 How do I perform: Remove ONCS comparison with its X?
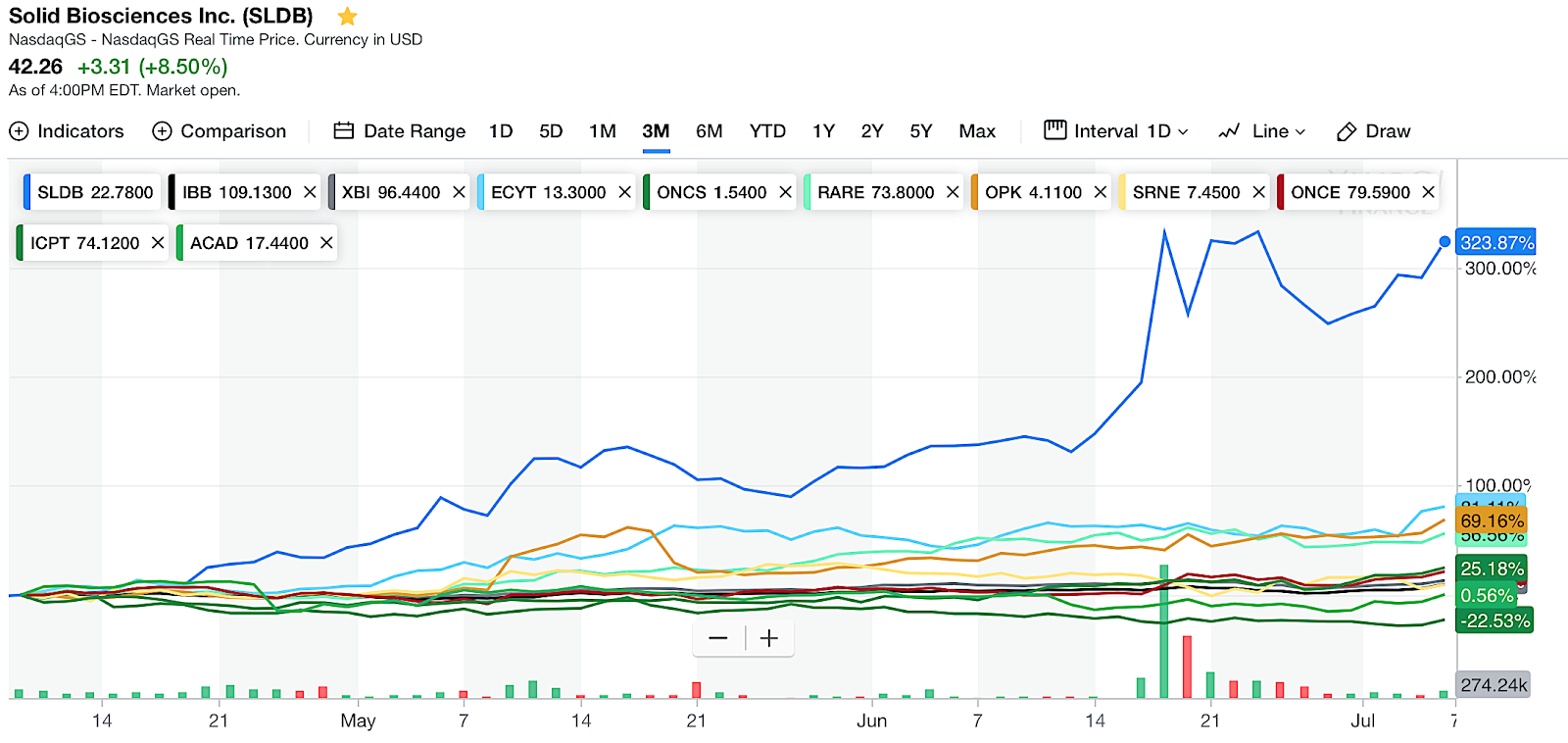[785, 192]
